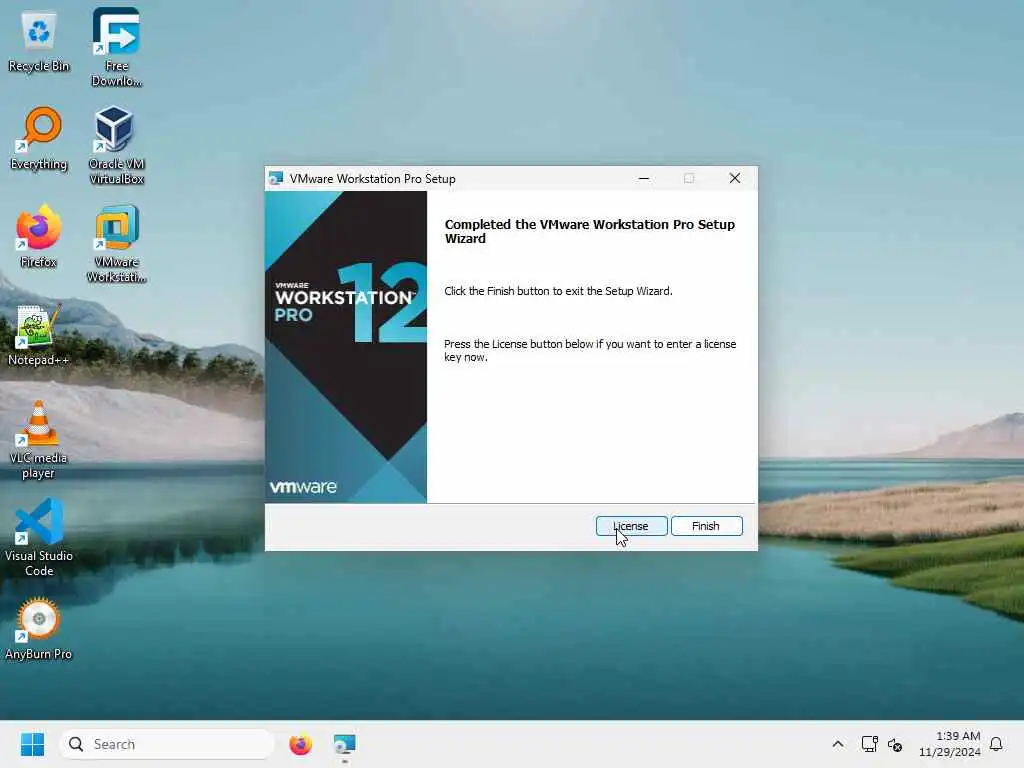Click Finish to exit Setup Wizard
The width and height of the screenshot is (1024, 768).
(707, 526)
